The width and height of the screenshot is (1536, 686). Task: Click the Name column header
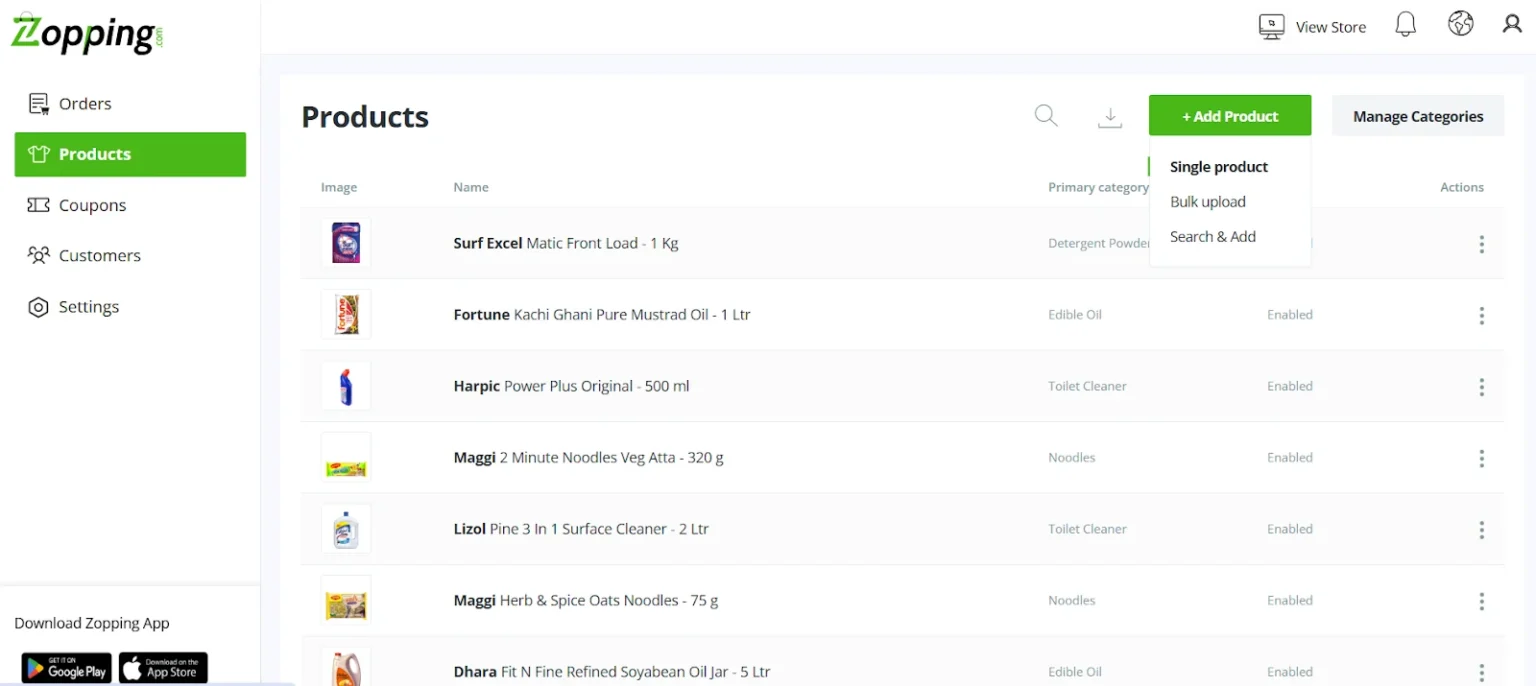point(471,187)
